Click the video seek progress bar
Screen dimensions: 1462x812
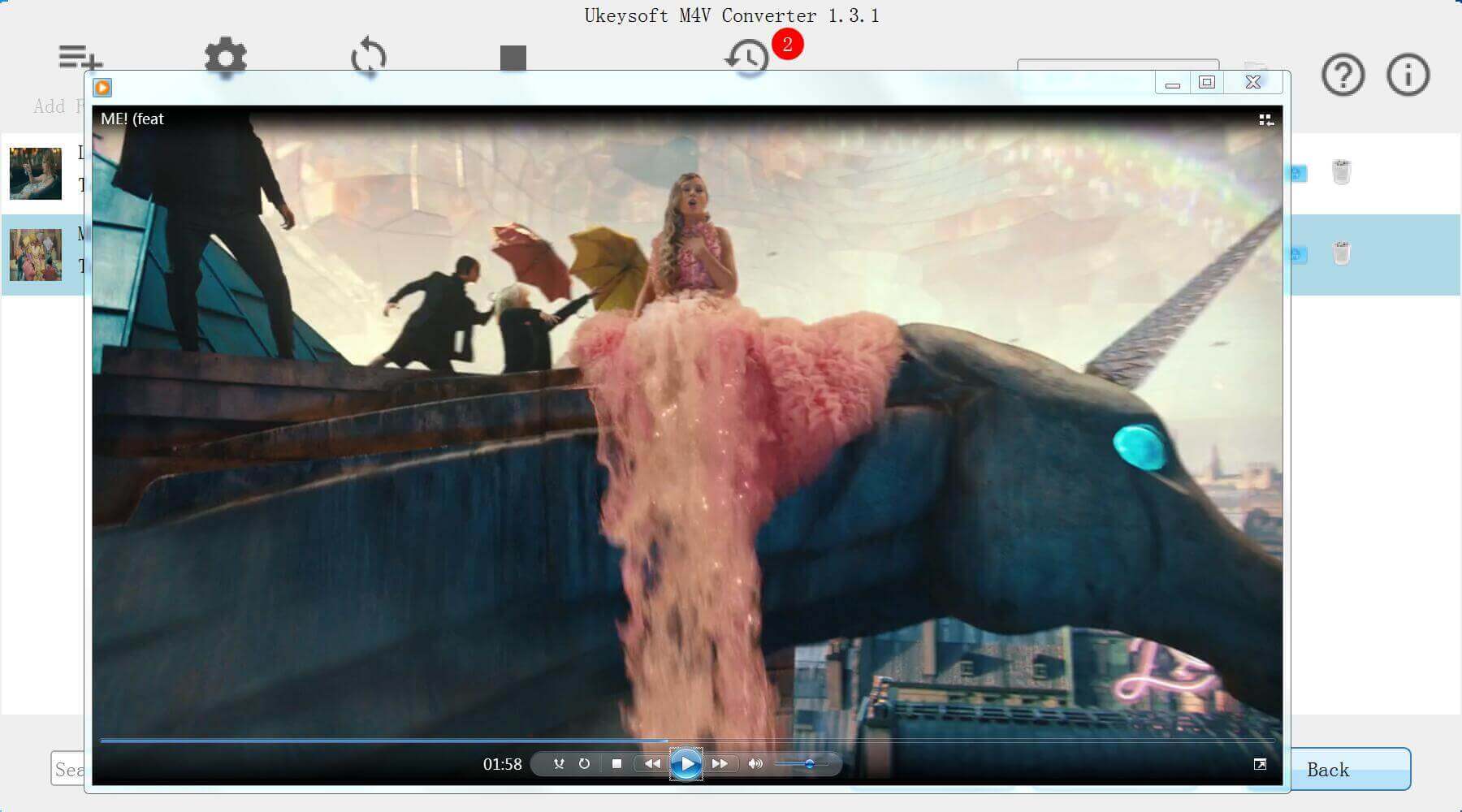(x=686, y=741)
